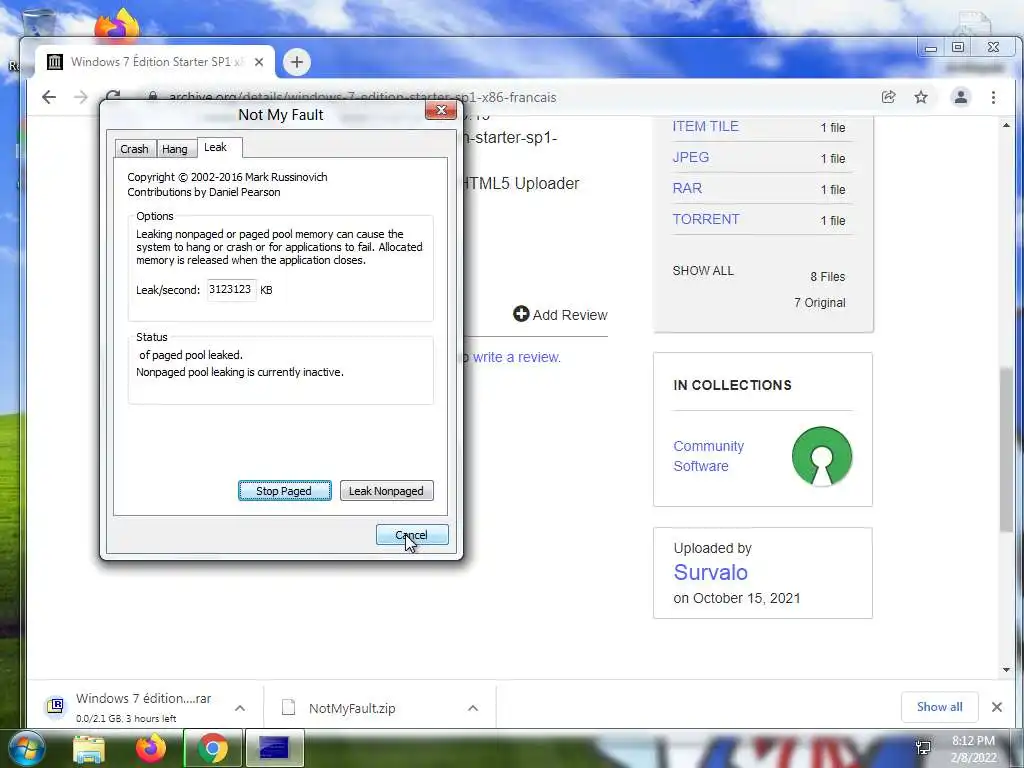1024x768 pixels.
Task: Select the Leak tab in Not My Fault
Action: (x=216, y=148)
